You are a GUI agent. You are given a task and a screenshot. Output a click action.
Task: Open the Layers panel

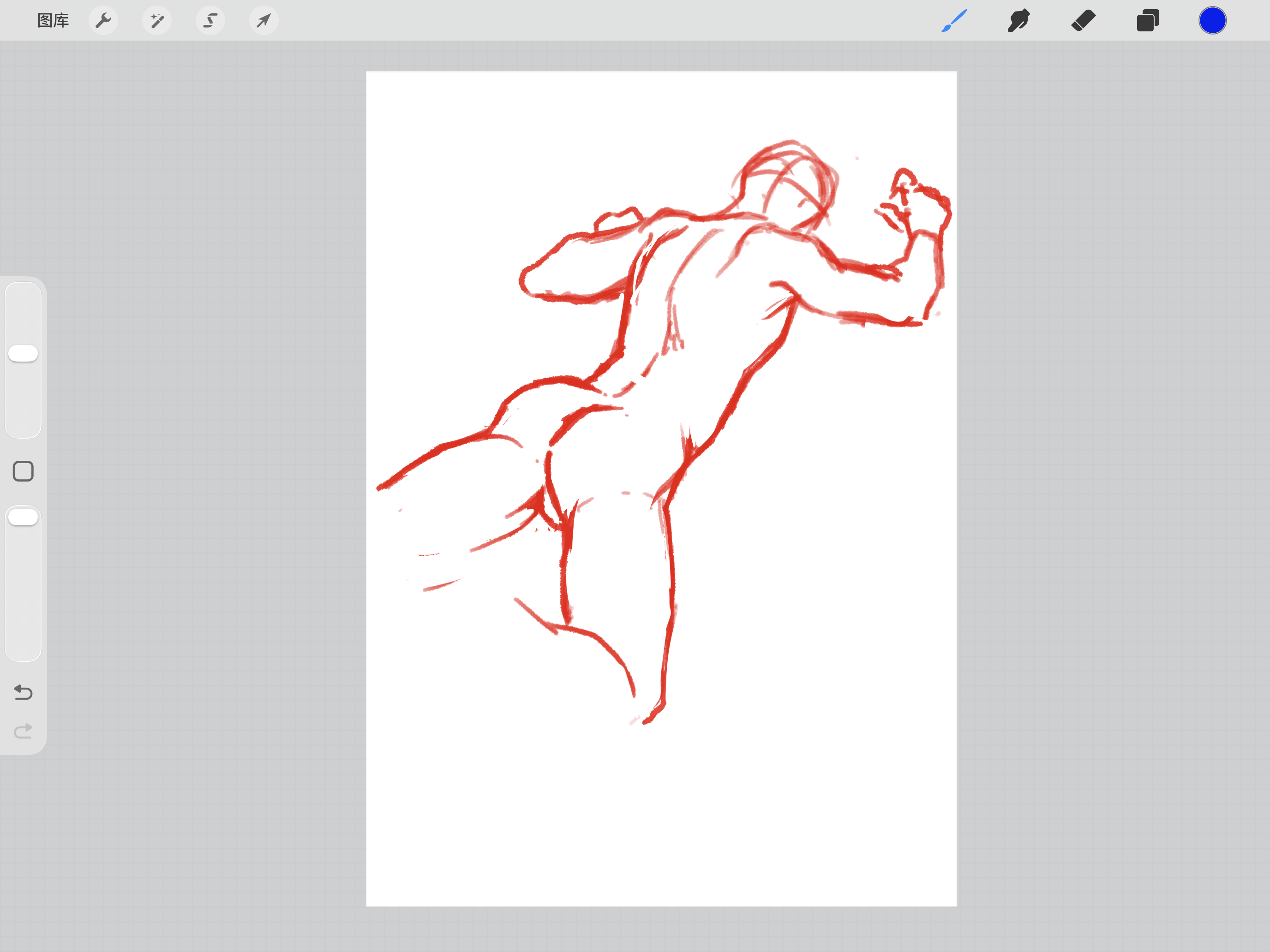[1148, 21]
